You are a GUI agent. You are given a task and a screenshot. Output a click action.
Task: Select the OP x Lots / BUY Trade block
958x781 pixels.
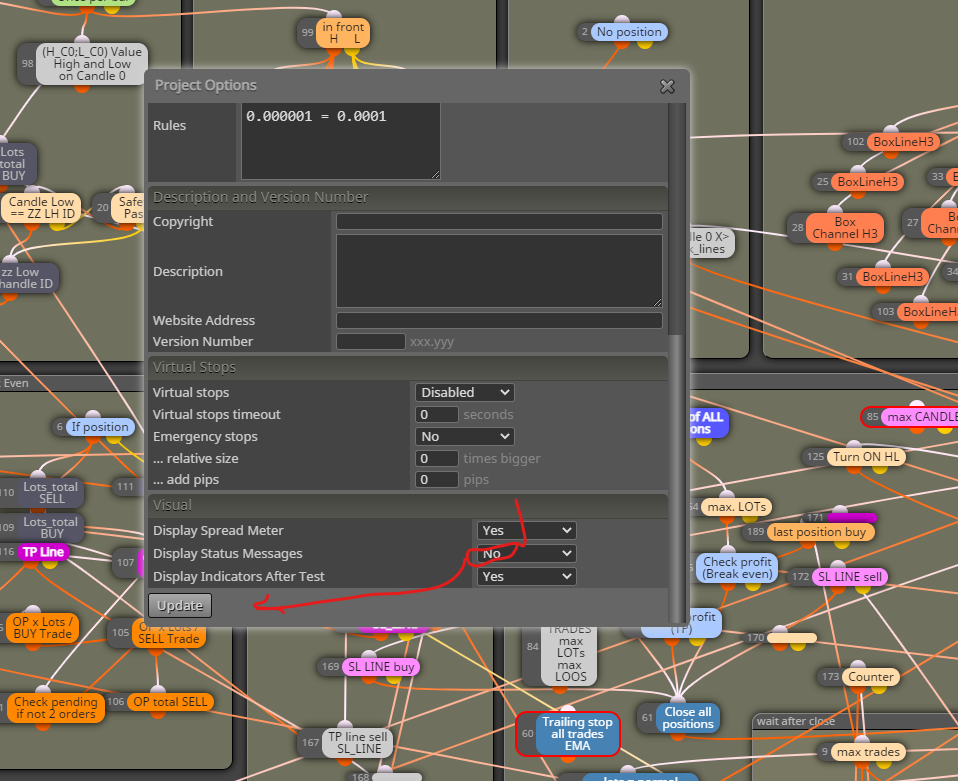click(x=42, y=628)
